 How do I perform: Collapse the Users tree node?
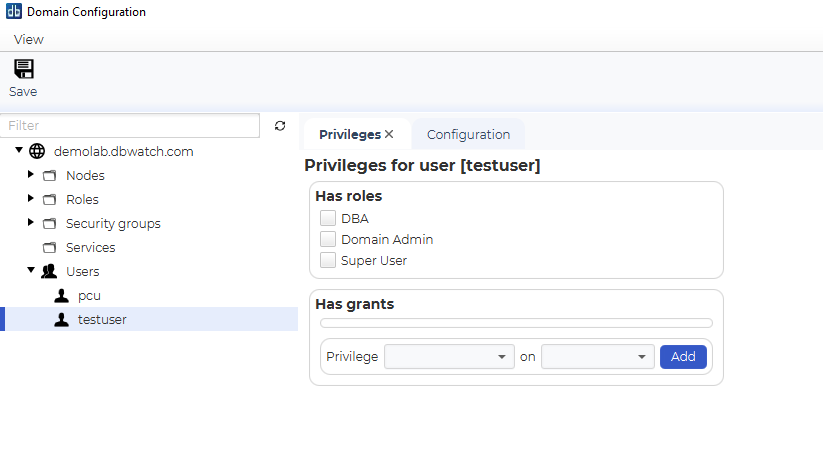click(31, 270)
